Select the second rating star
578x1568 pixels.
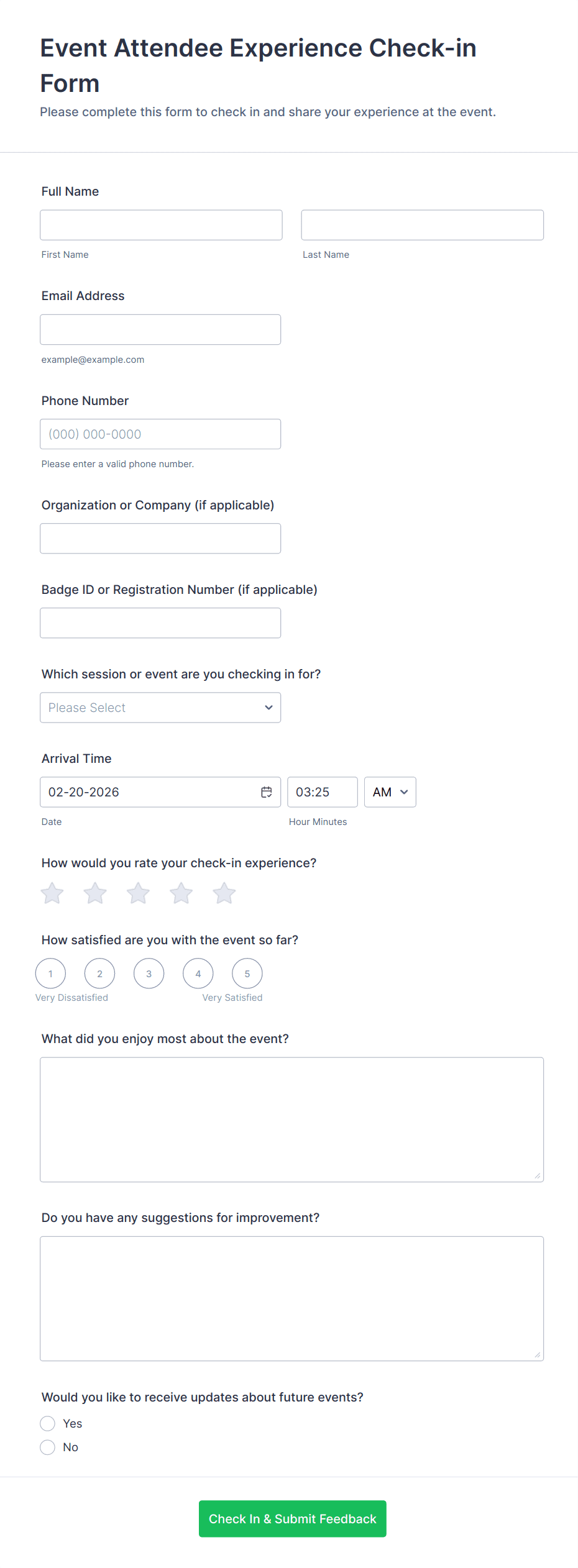pos(95,893)
